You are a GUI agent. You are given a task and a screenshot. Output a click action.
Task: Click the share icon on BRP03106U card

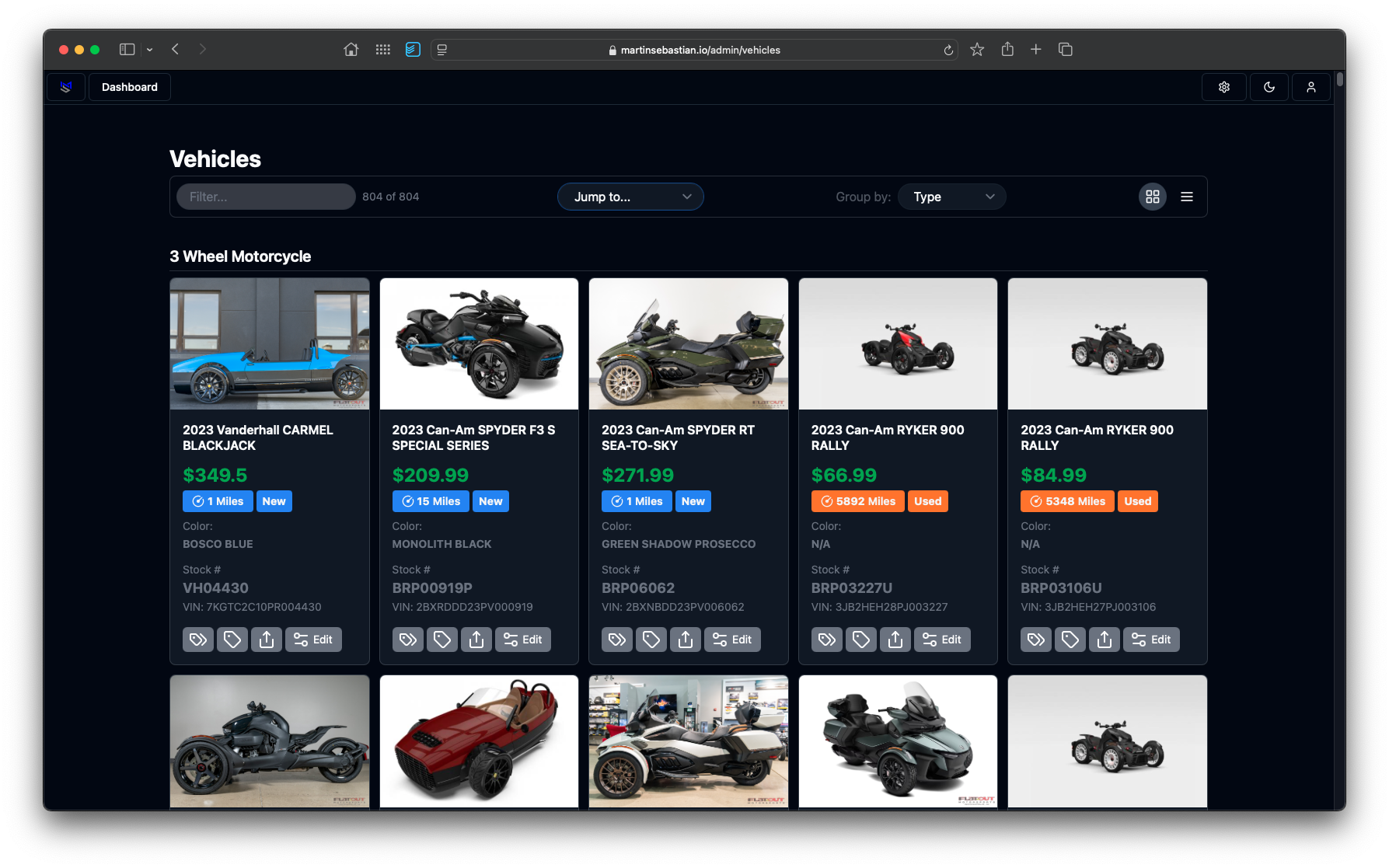[x=1105, y=640]
